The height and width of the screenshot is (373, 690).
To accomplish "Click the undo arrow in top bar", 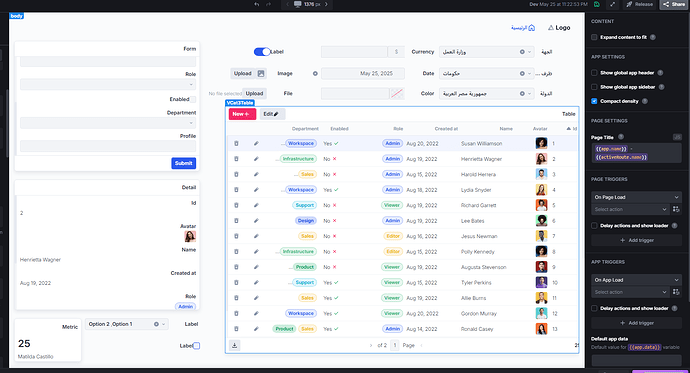I will pyautogui.click(x=257, y=4).
